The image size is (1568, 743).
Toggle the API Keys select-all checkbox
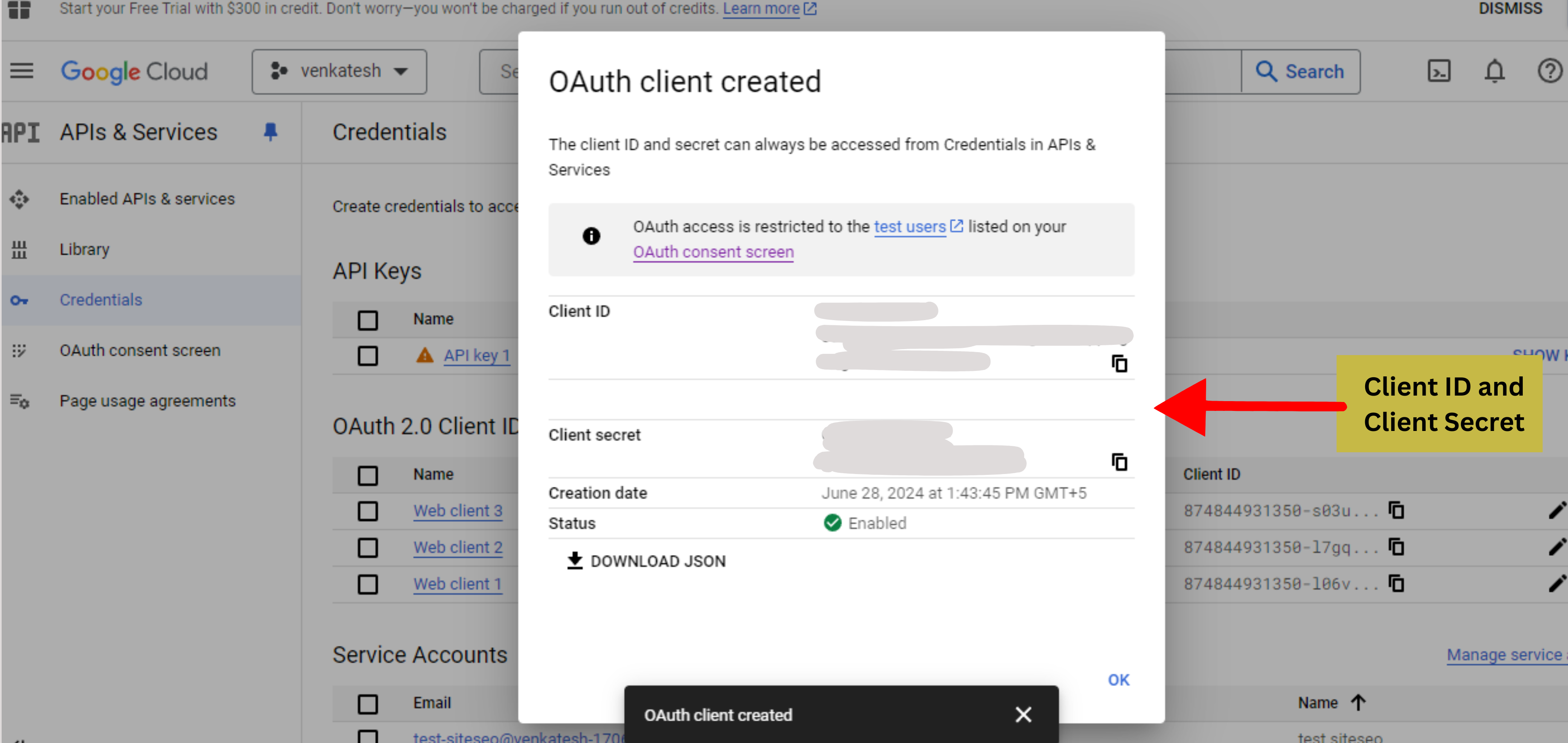(368, 319)
